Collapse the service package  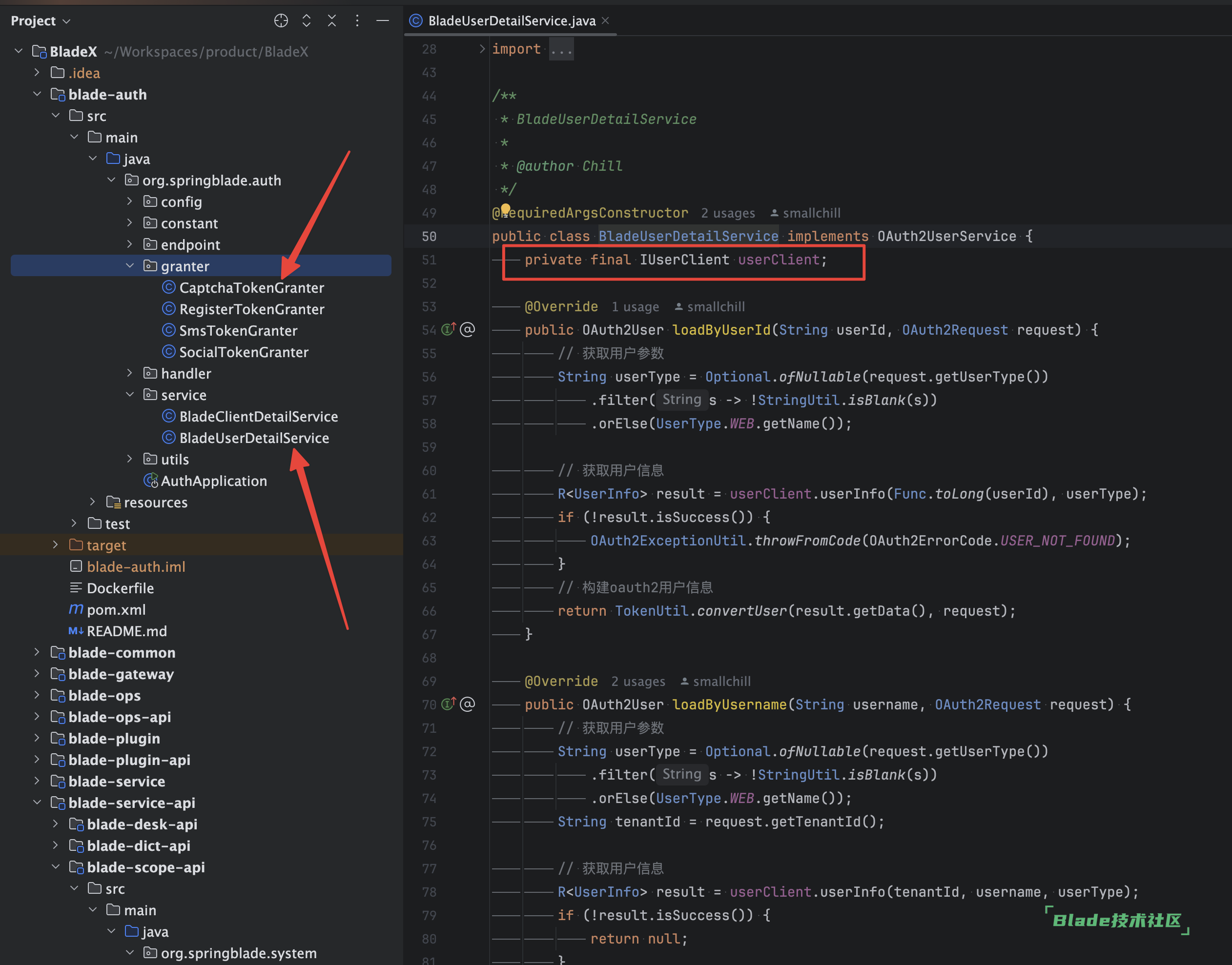point(130,395)
